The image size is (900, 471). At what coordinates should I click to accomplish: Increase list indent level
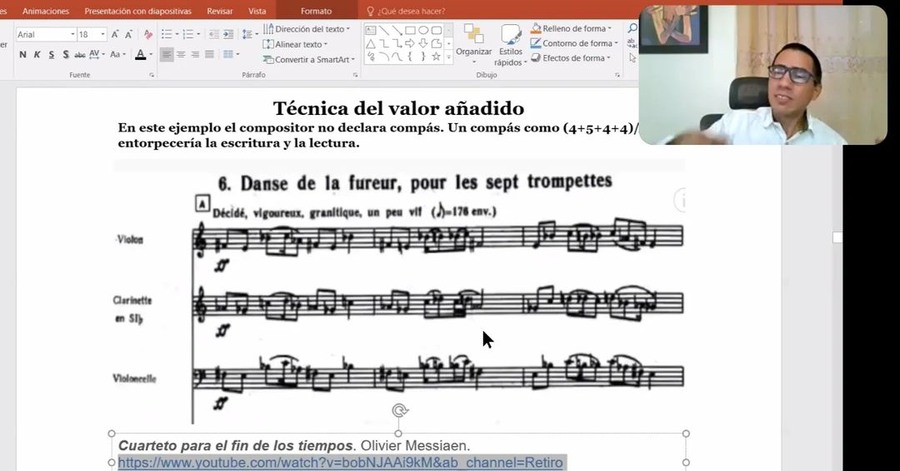click(x=228, y=34)
